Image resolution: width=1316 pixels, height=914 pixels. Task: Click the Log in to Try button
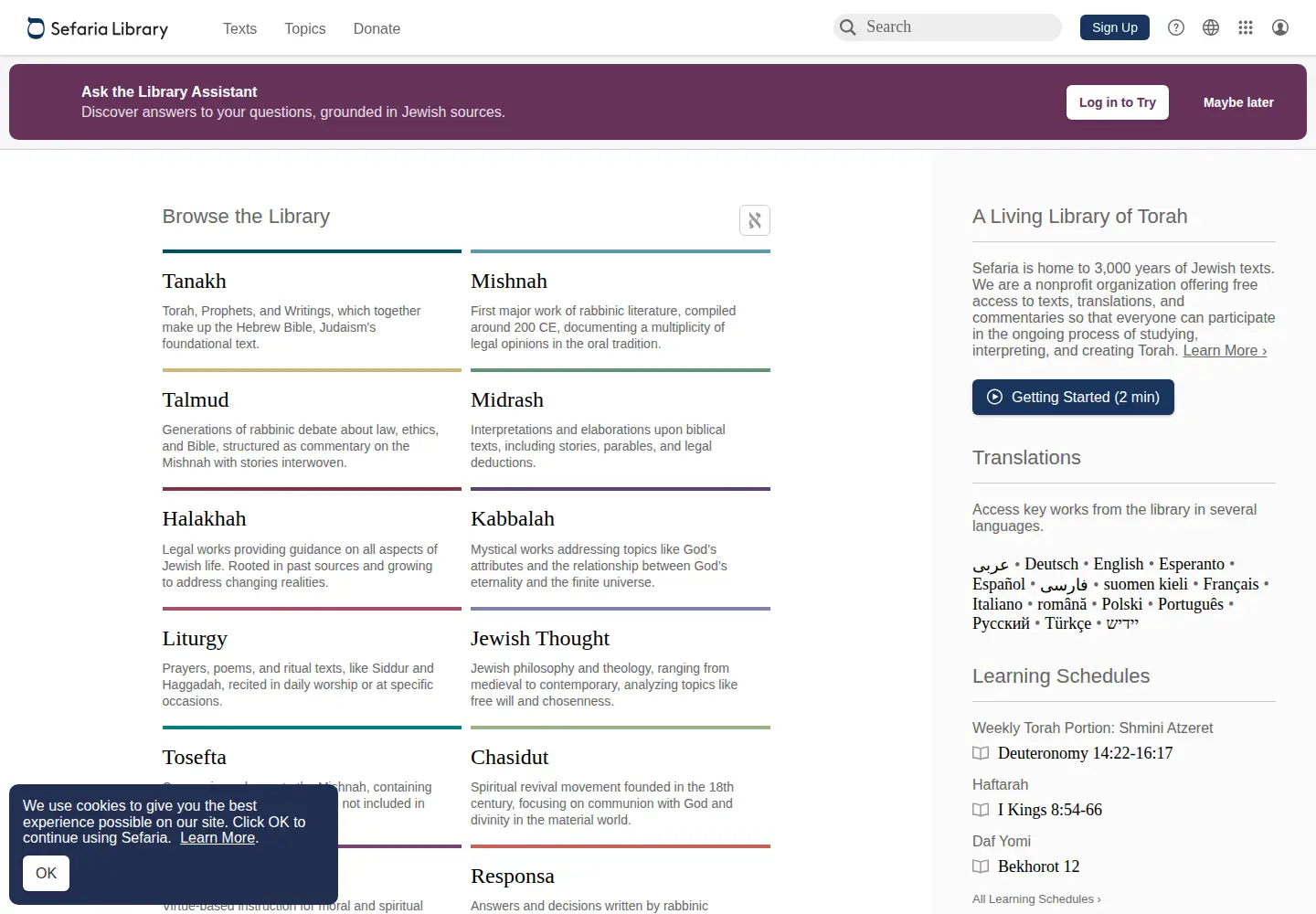click(1118, 102)
